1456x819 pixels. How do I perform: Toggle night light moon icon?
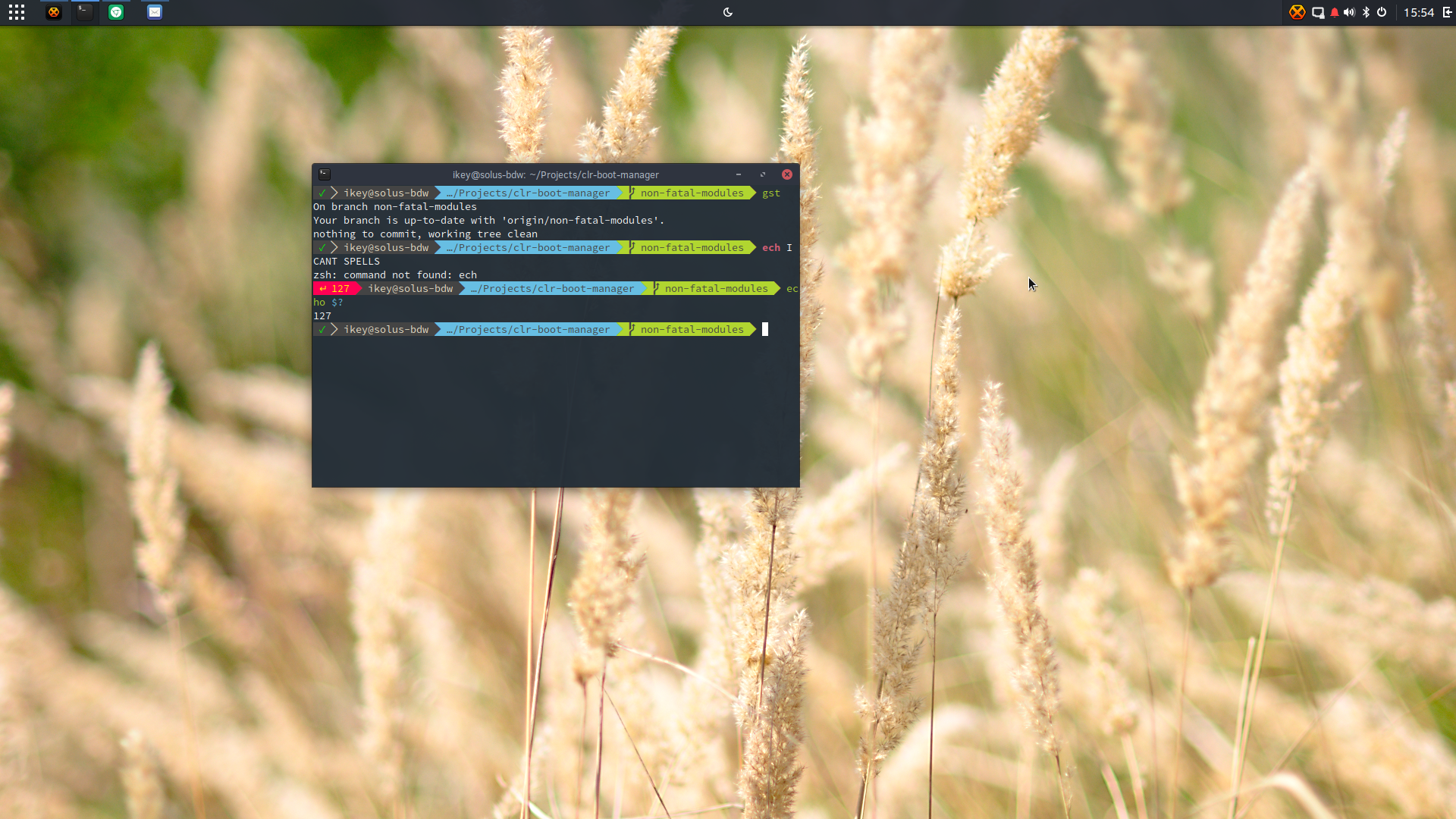pos(728,12)
